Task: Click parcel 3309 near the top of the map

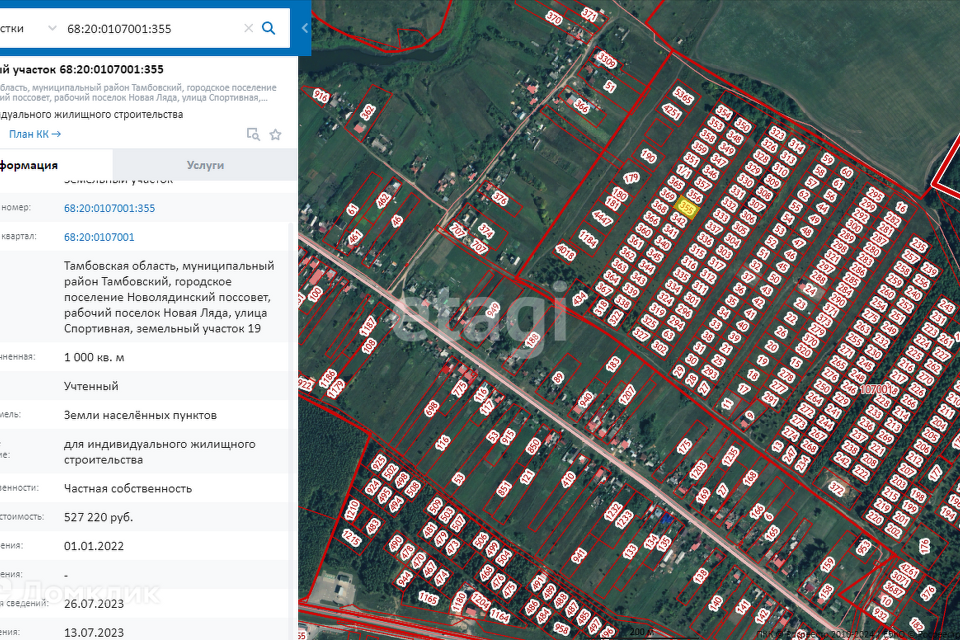Action: coord(606,61)
